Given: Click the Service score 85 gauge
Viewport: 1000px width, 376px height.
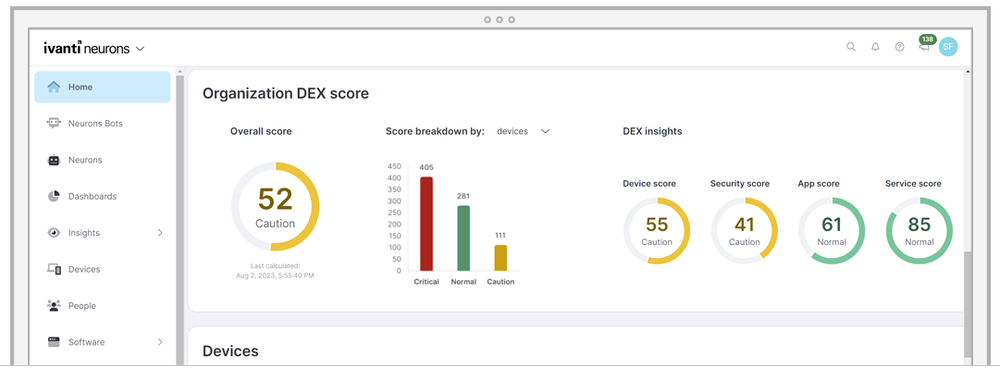Looking at the screenshot, I should pyautogui.click(x=919, y=231).
